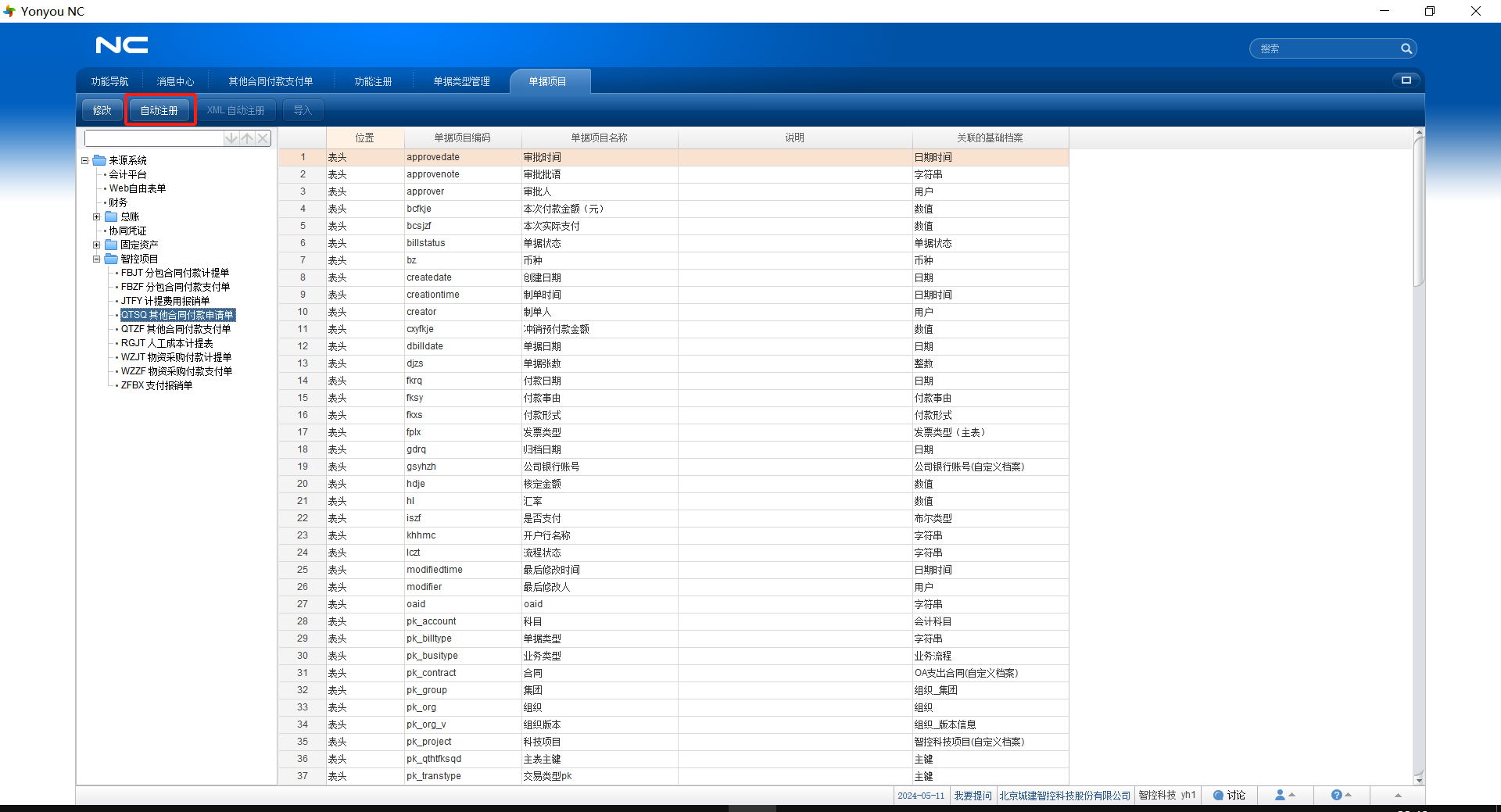Click the panel maximize icon beside tabs
The height and width of the screenshot is (812, 1501).
(1406, 80)
